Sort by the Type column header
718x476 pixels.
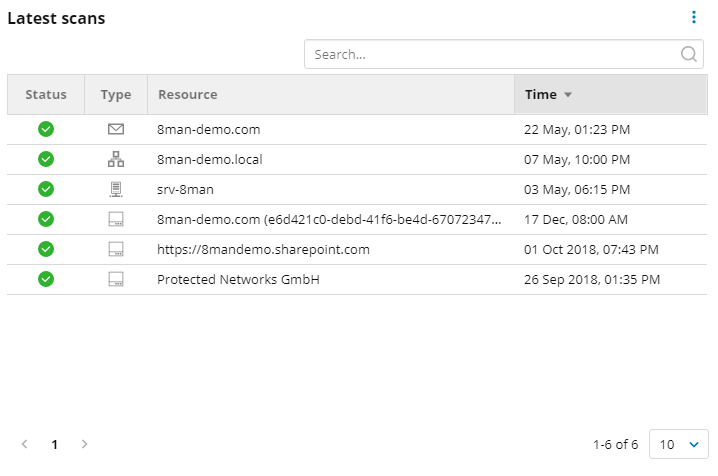point(116,95)
